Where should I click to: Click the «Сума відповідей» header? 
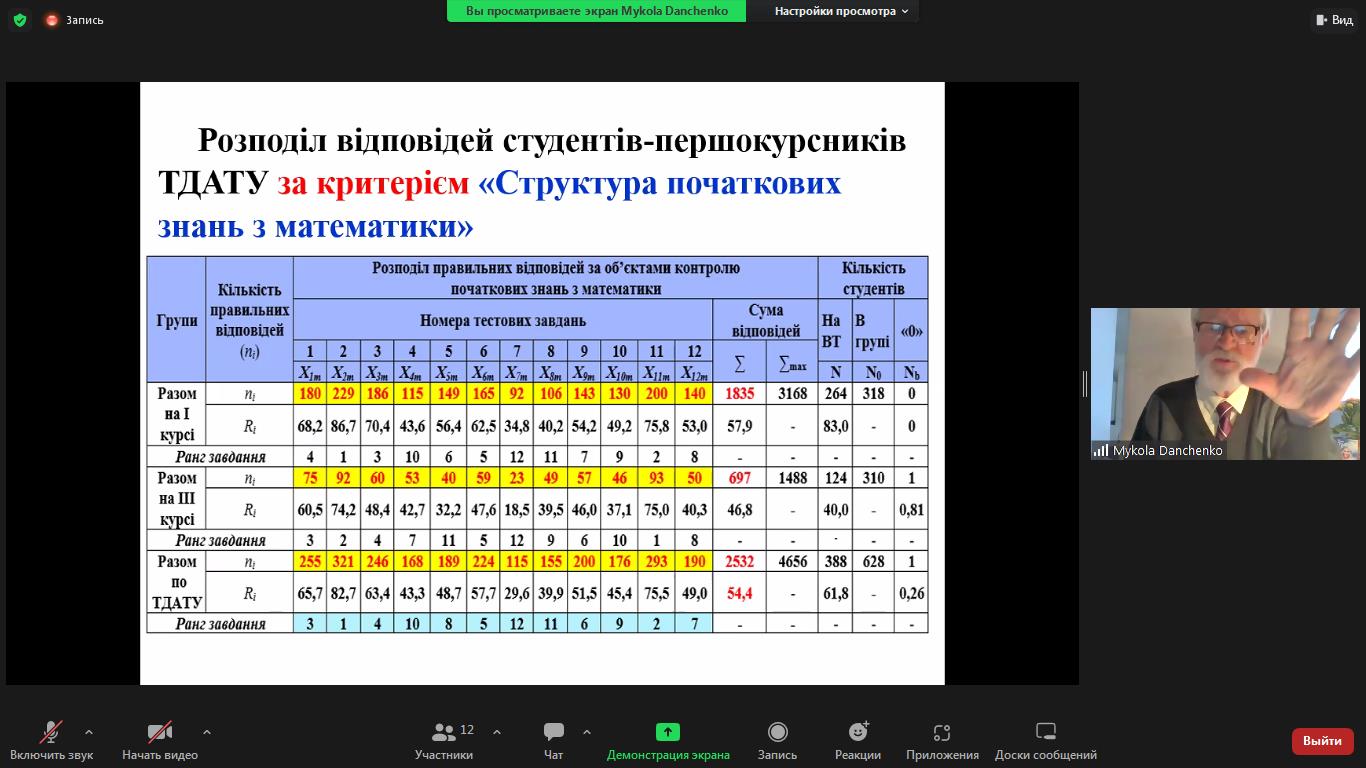(x=766, y=320)
